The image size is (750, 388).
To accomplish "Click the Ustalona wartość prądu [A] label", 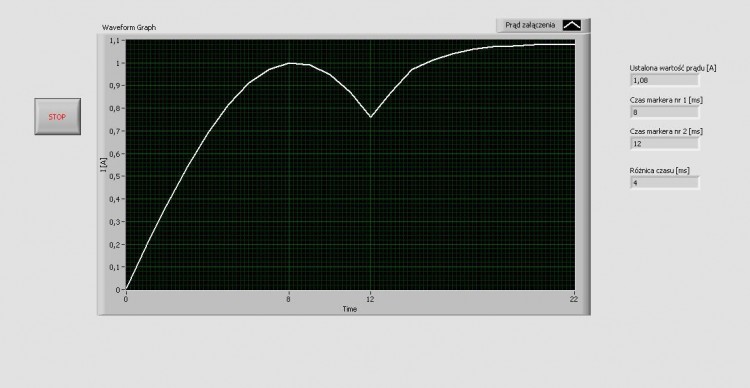I will click(673, 68).
